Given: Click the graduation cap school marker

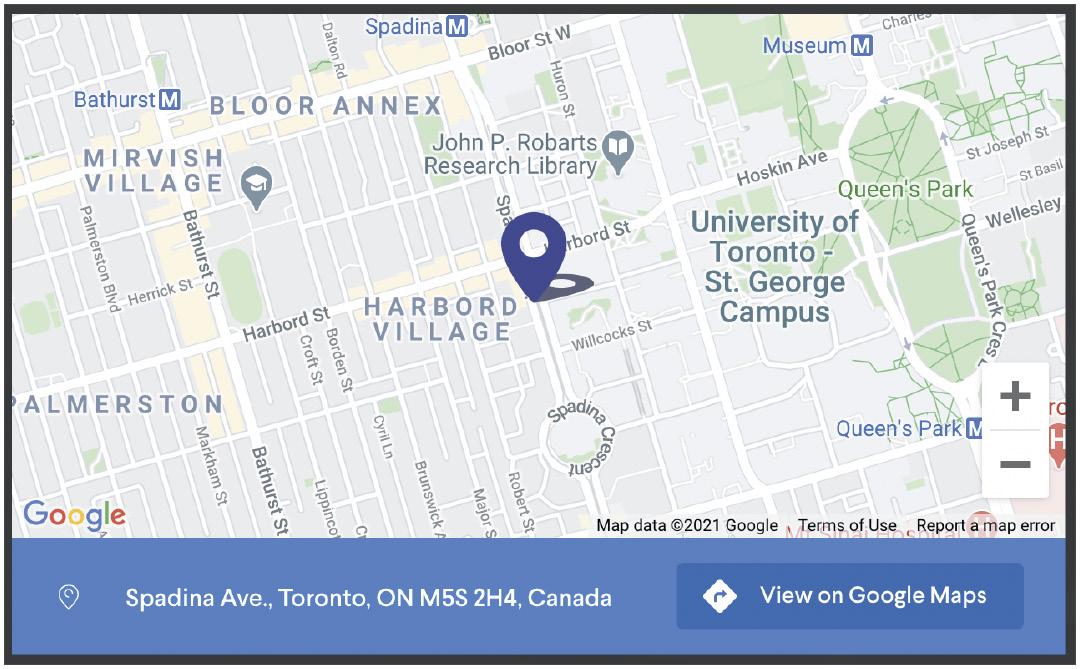Looking at the screenshot, I should [256, 187].
